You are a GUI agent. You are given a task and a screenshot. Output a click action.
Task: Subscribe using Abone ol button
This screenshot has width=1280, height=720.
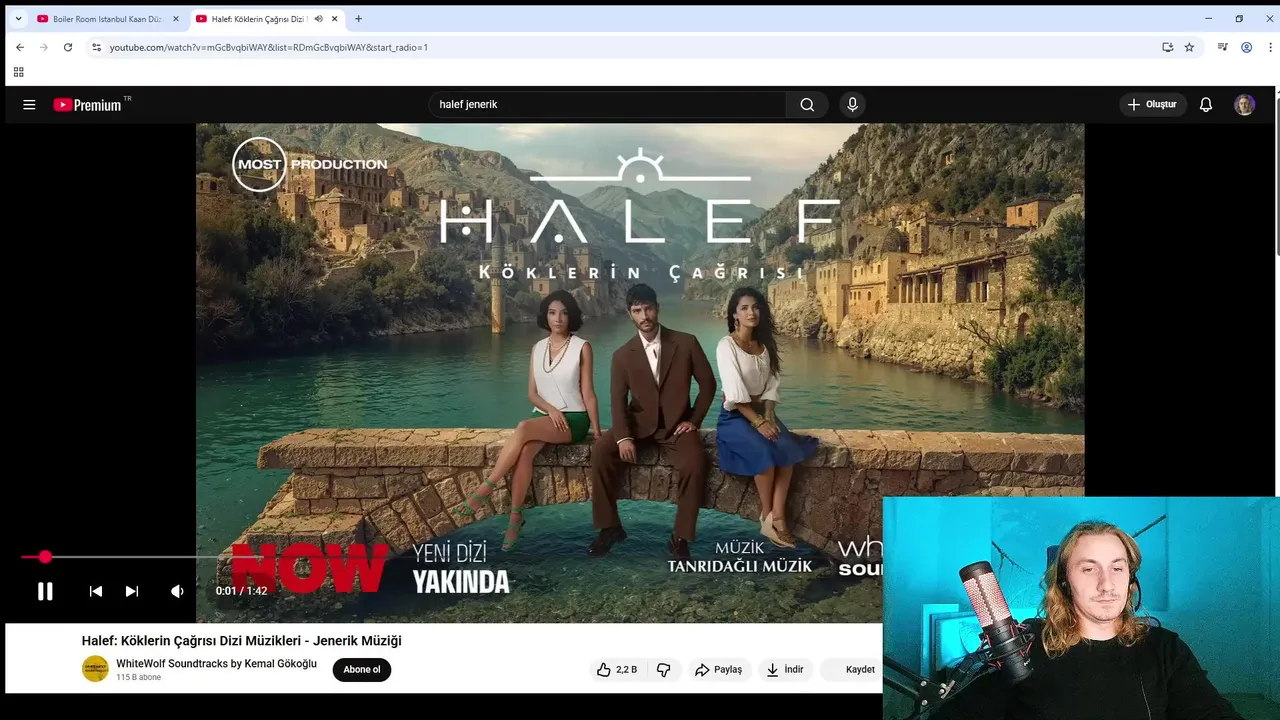coord(362,670)
